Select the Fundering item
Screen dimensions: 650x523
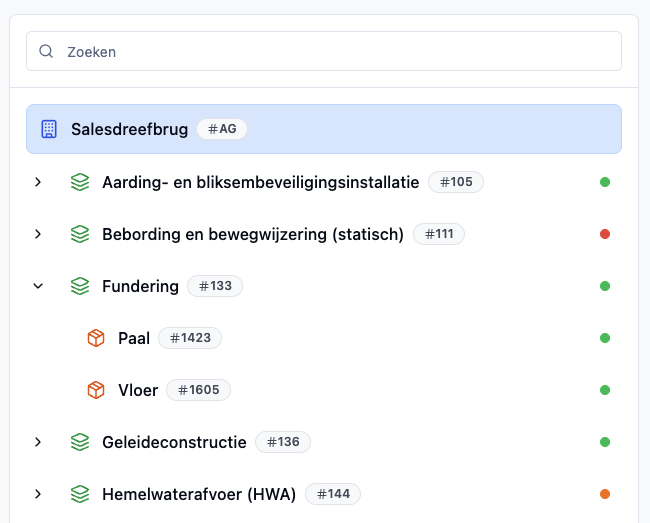[x=140, y=286]
